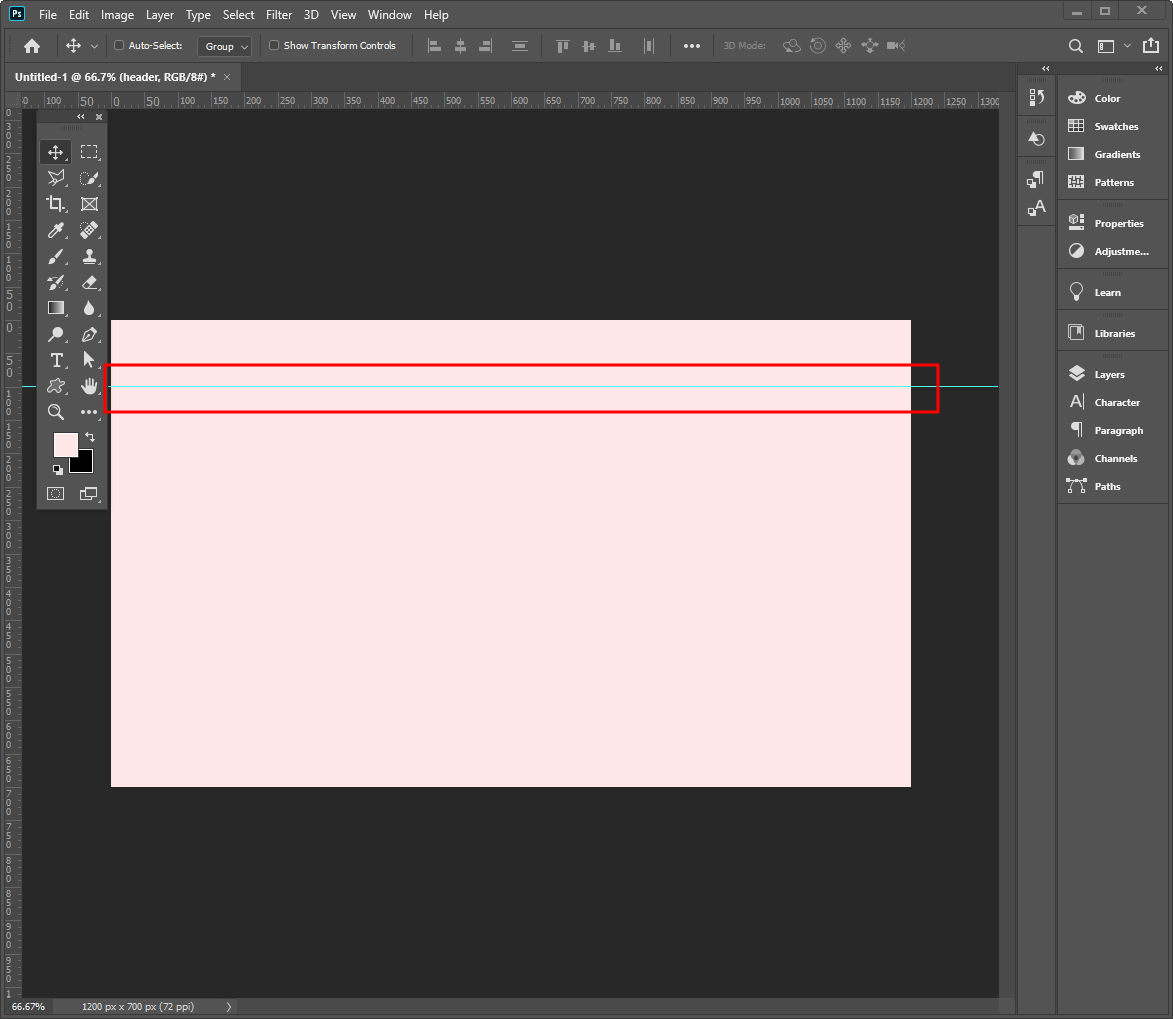Select the Custom Shape tool

point(55,386)
